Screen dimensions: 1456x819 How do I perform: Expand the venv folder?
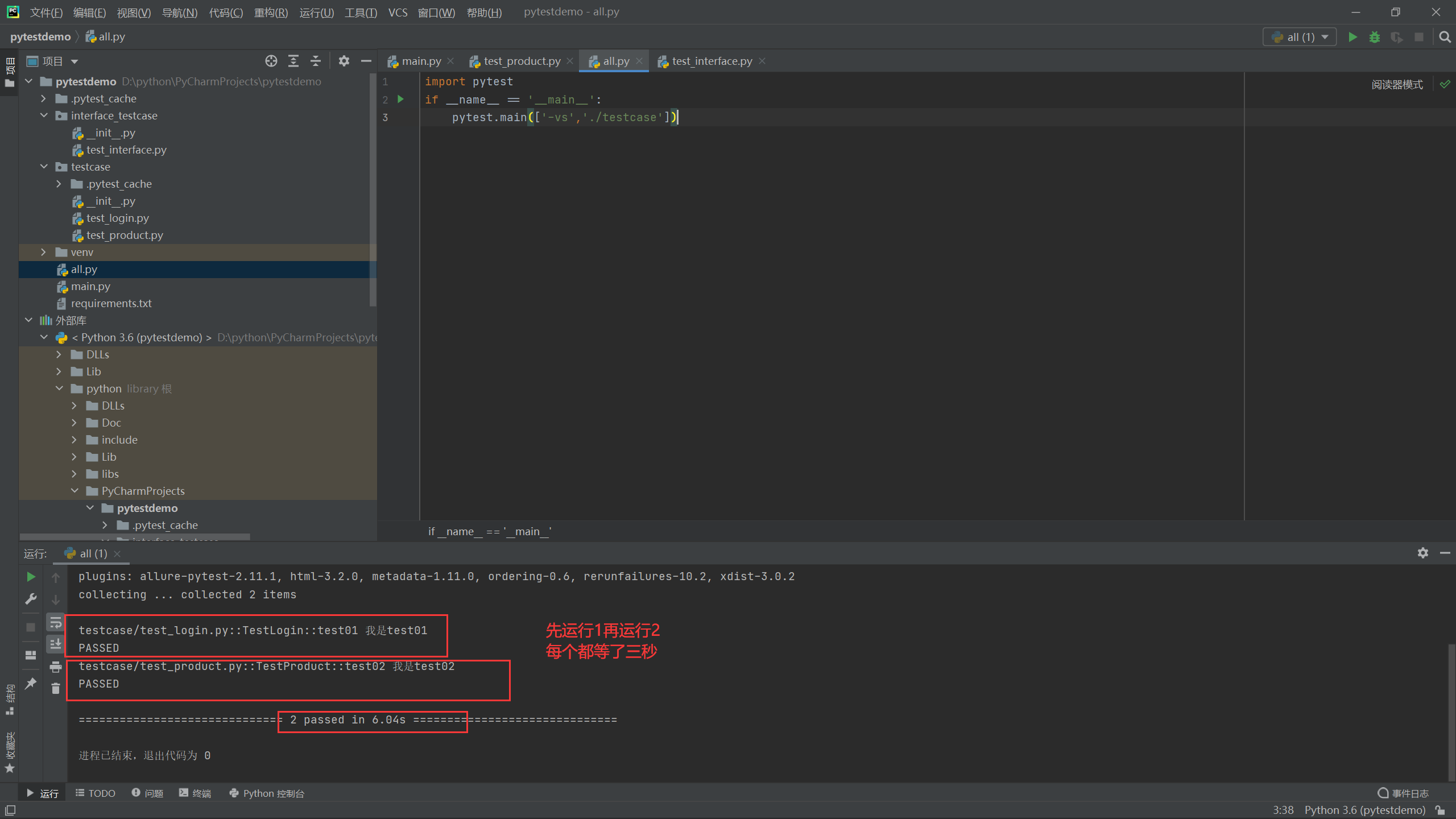44,252
